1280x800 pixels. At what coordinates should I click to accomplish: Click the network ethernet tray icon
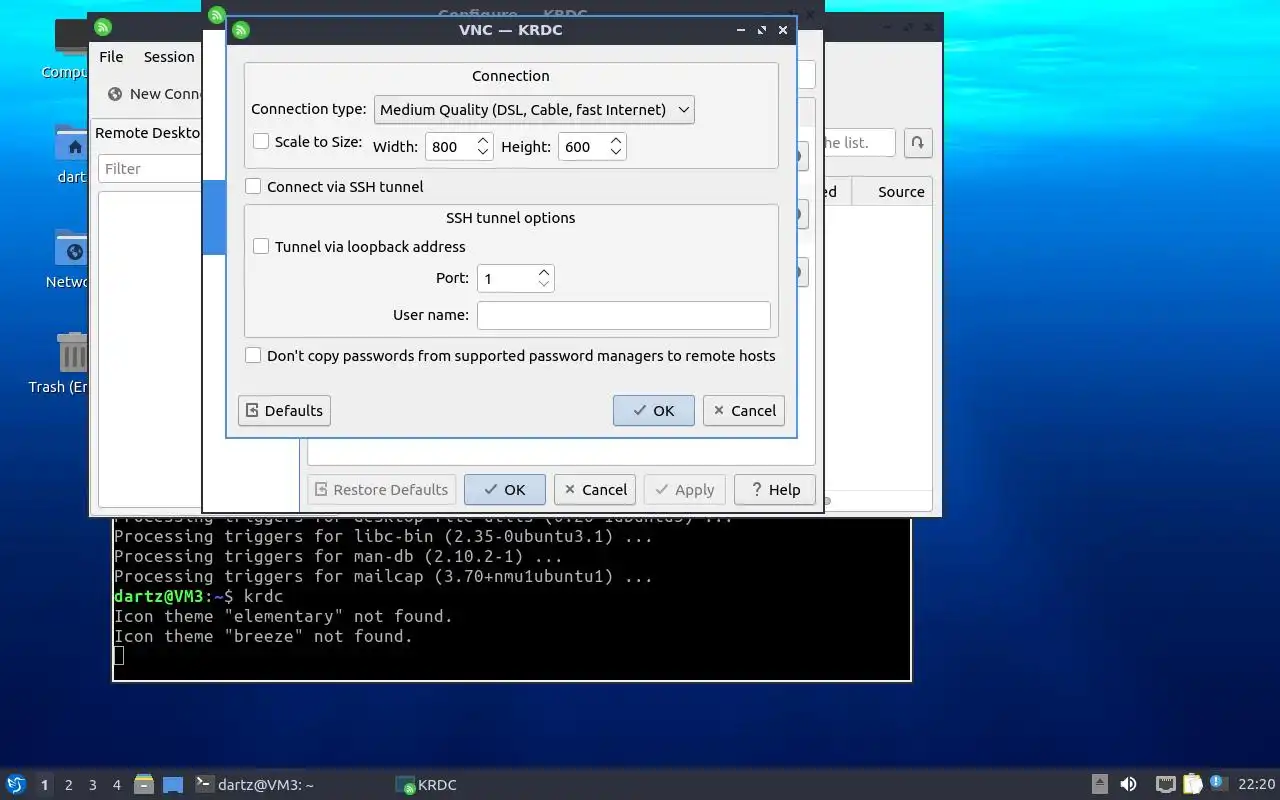1165,785
